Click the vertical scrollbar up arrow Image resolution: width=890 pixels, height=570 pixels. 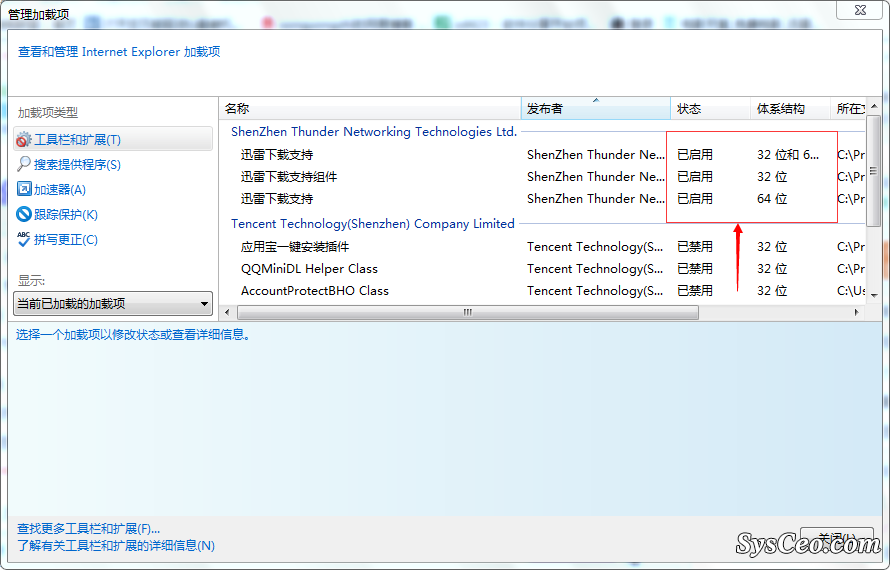pyautogui.click(x=874, y=106)
